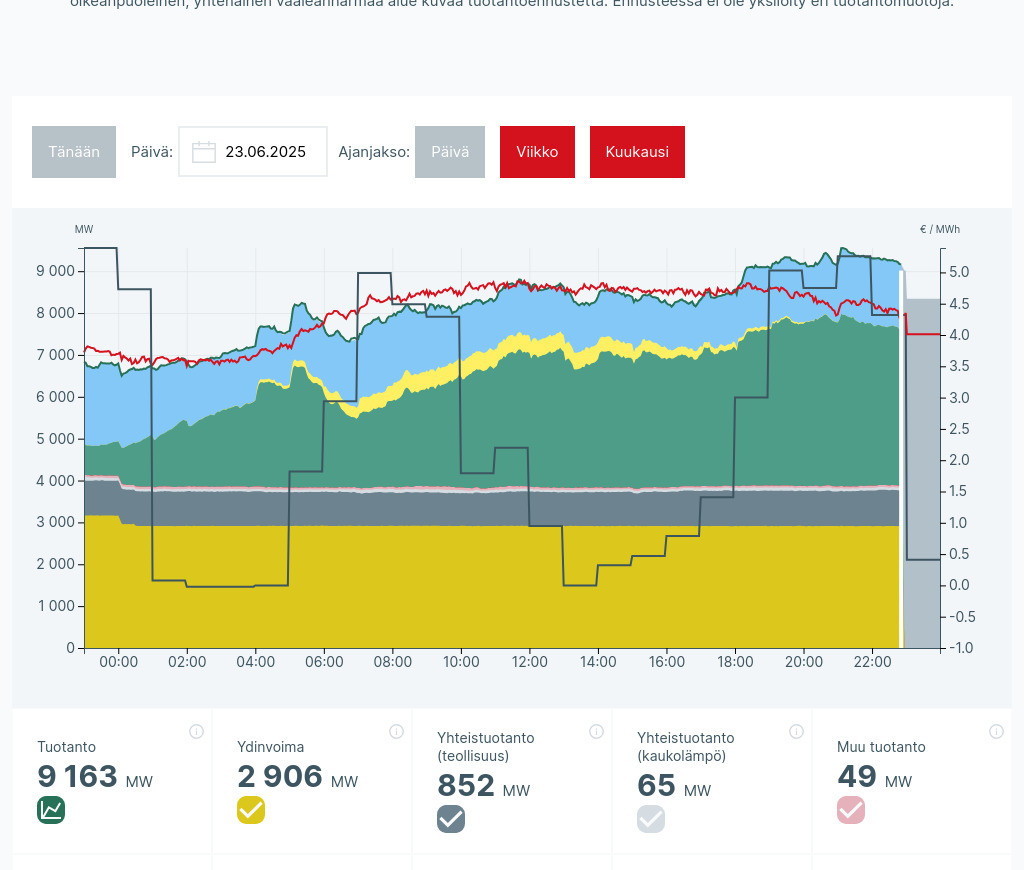Viewport: 1024px width, 870px height.
Task: Toggle the Yhteistuotanto (kaukolämpö) checkbox
Action: [651, 819]
